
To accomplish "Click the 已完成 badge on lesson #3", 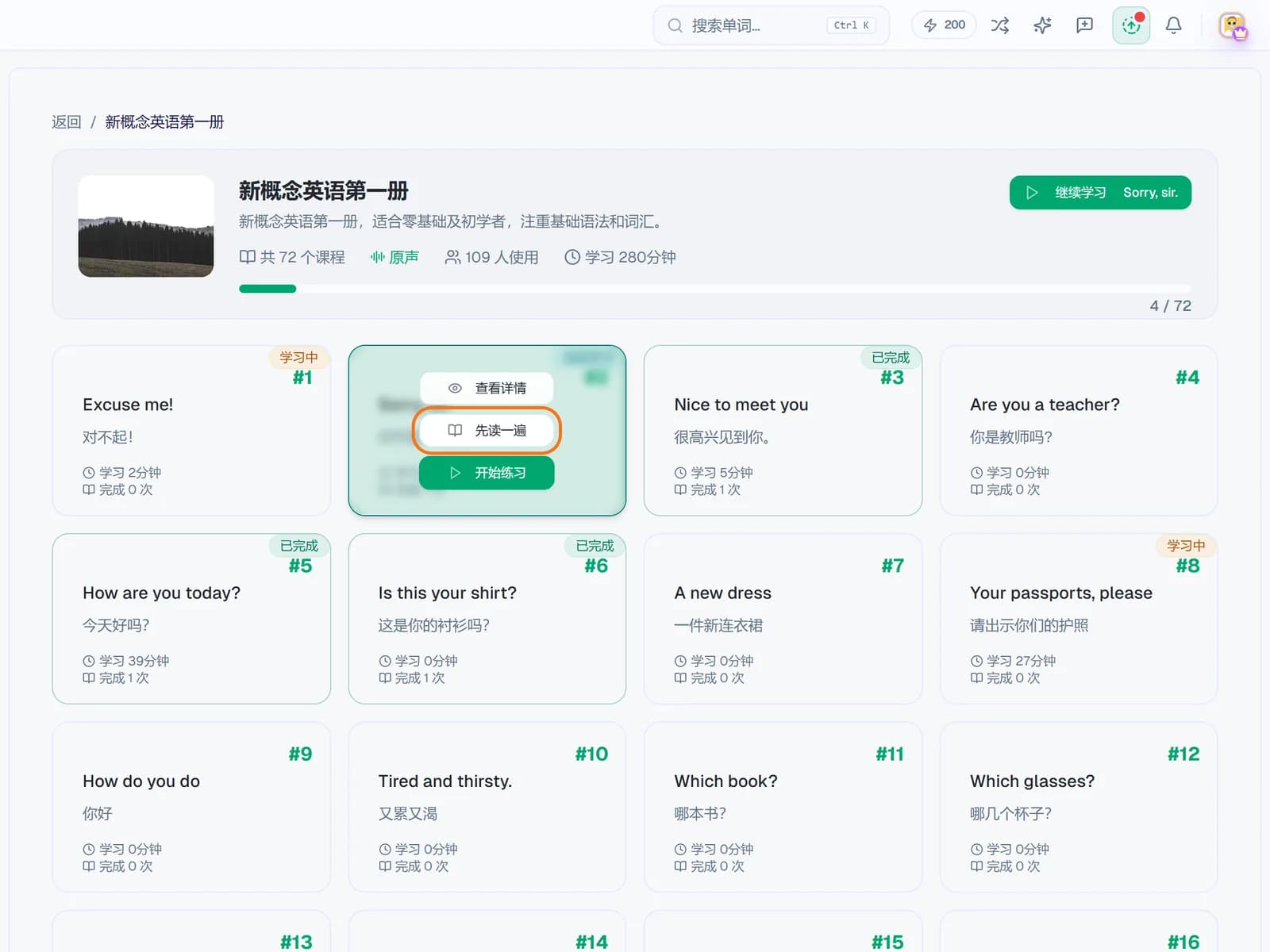I will pos(891,358).
